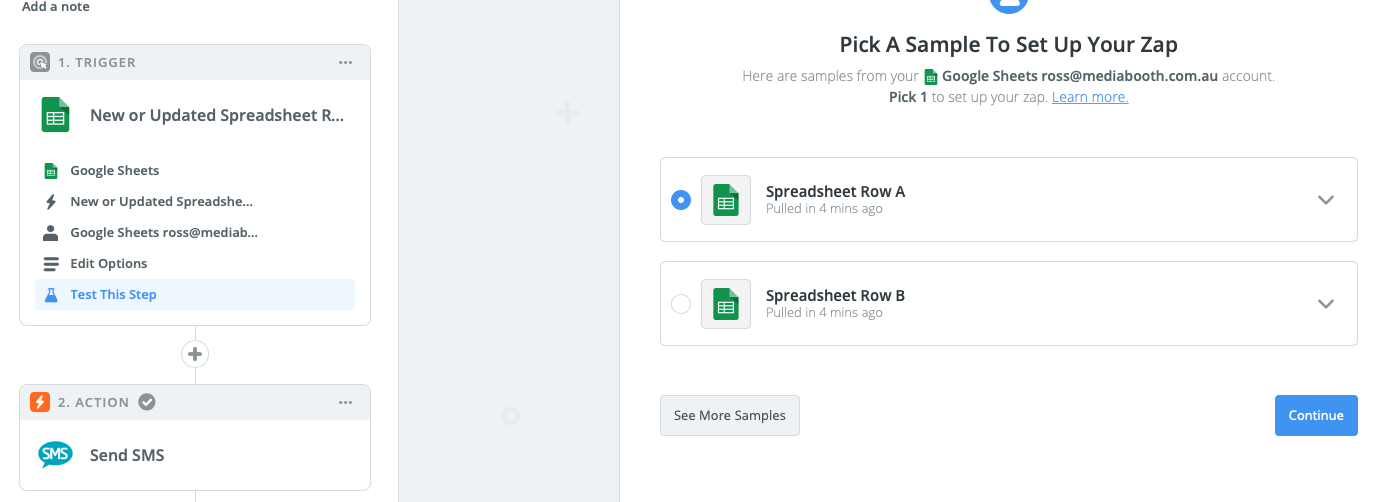This screenshot has width=1389, height=502.
Task: Open the Test This Step item
Action: click(113, 295)
